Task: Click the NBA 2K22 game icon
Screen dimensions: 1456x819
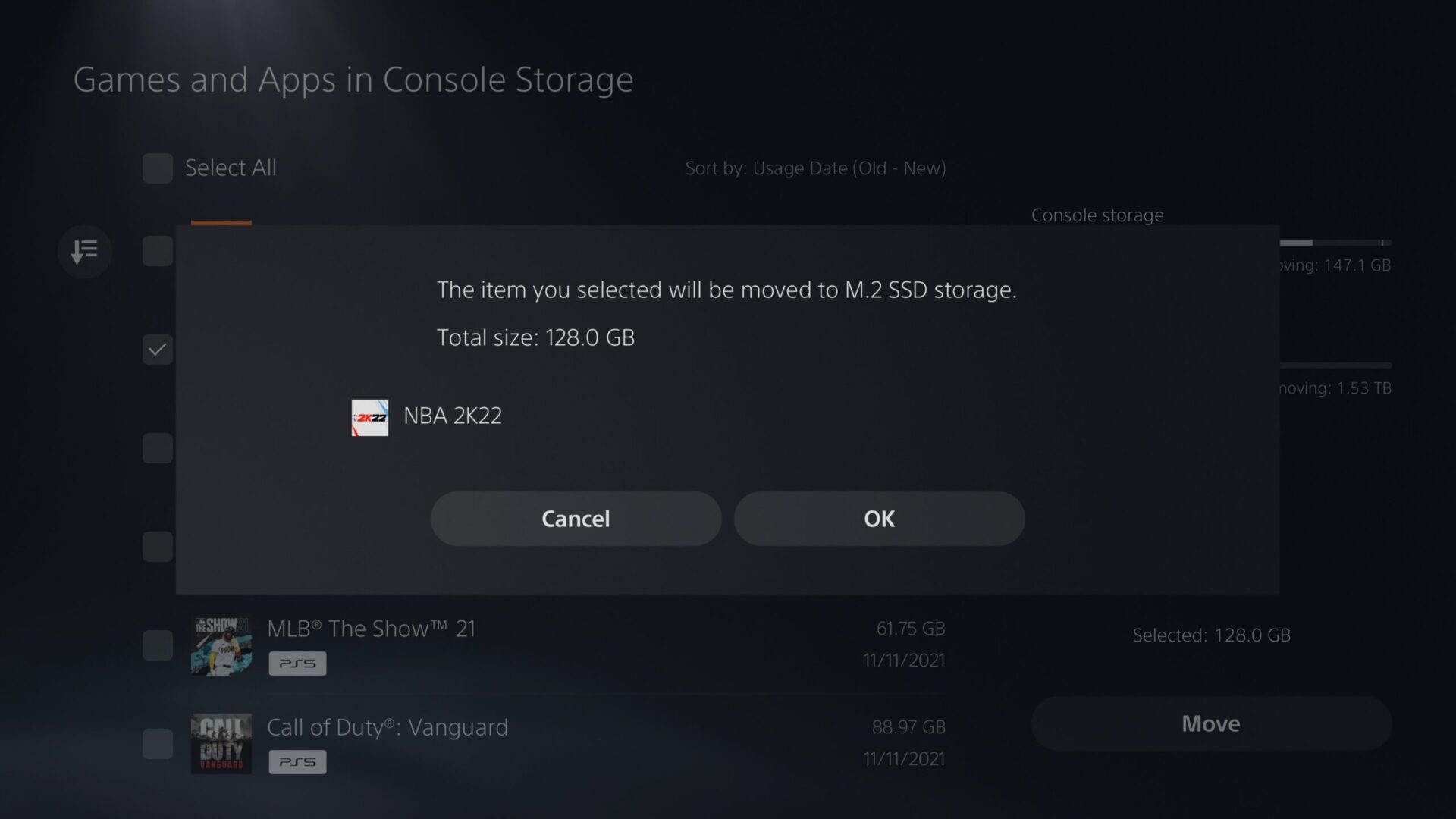Action: (x=370, y=418)
